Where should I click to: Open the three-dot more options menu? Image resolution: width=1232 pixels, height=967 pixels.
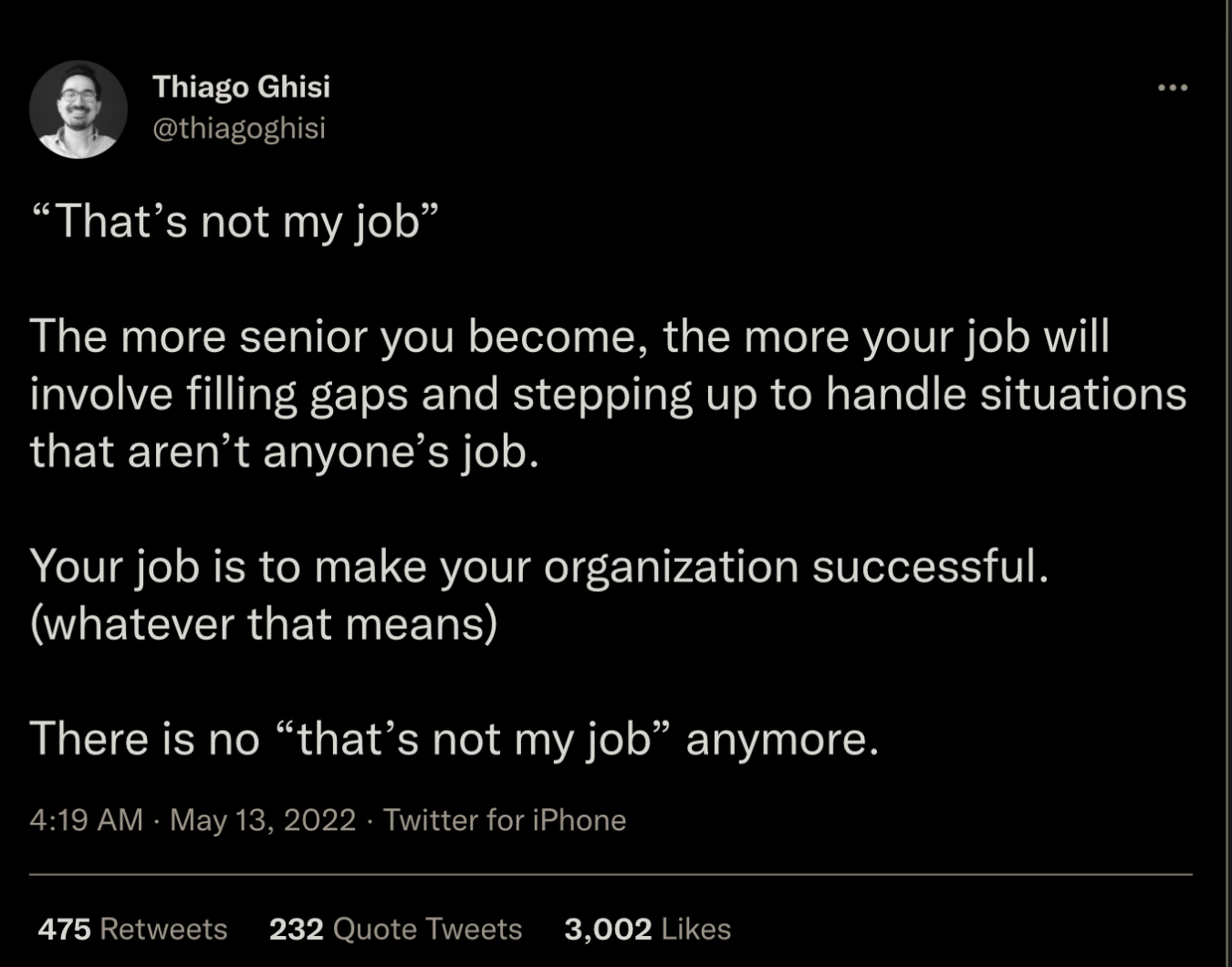coord(1172,88)
